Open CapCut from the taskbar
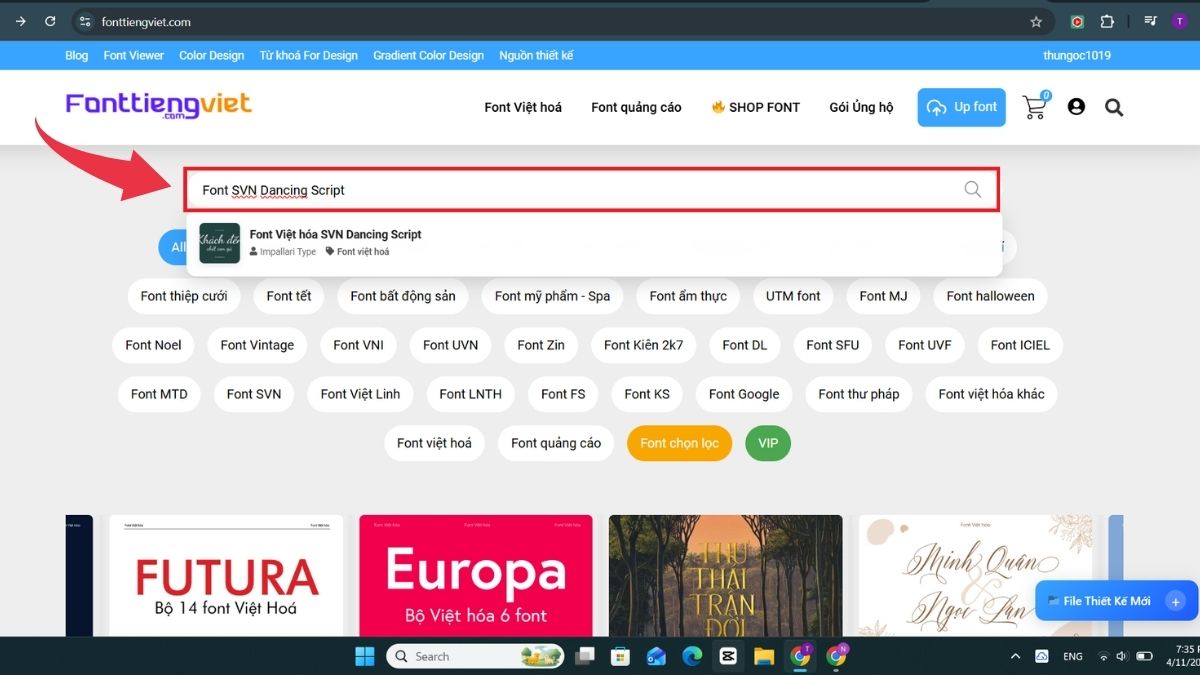The image size is (1200, 675). point(728,656)
